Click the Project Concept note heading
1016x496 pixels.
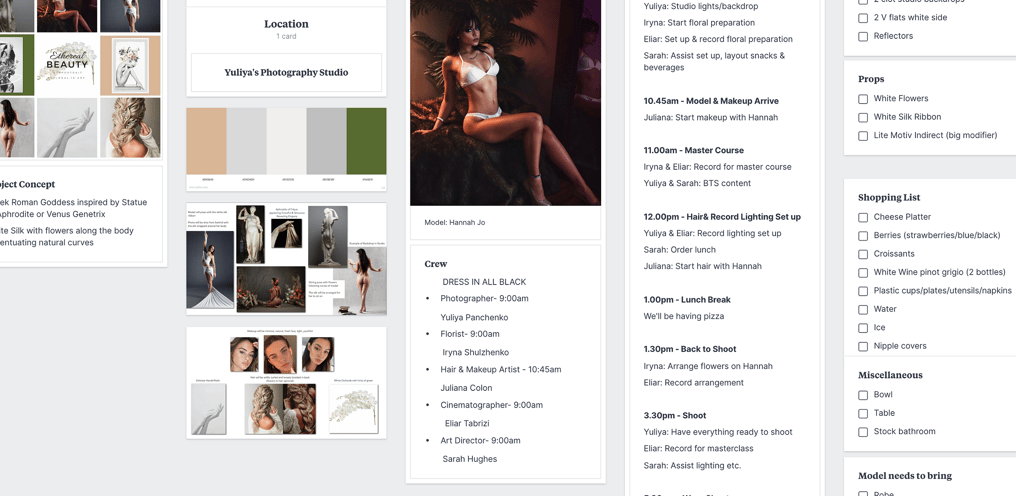(27, 185)
